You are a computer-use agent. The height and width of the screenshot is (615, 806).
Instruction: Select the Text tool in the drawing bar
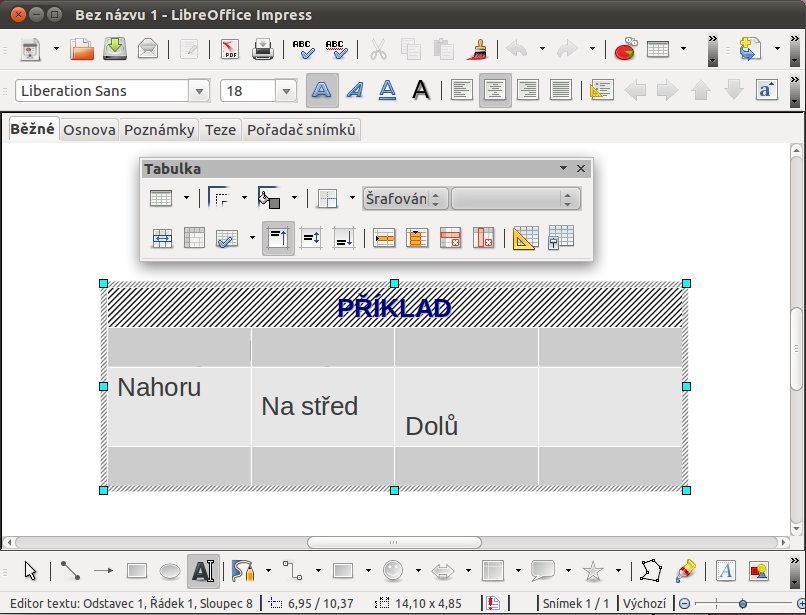pyautogui.click(x=203, y=571)
